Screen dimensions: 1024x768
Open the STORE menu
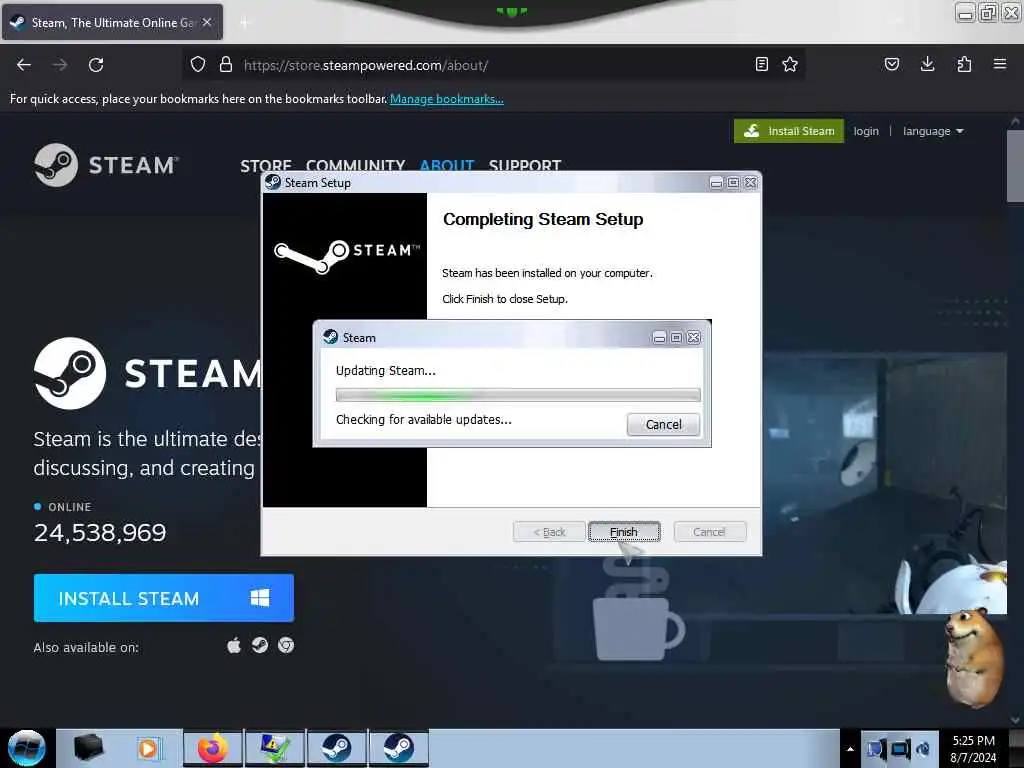(266, 165)
